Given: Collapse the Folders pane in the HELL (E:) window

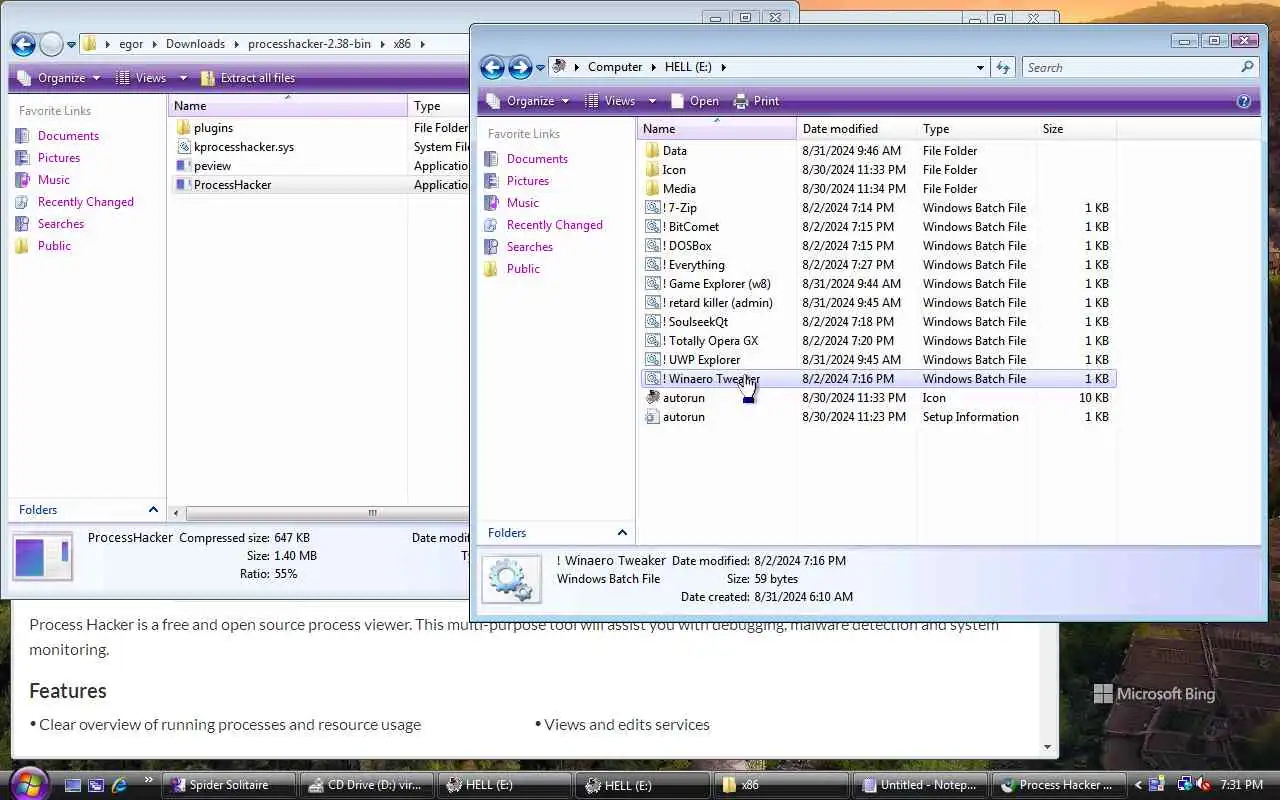Looking at the screenshot, I should click(622, 533).
